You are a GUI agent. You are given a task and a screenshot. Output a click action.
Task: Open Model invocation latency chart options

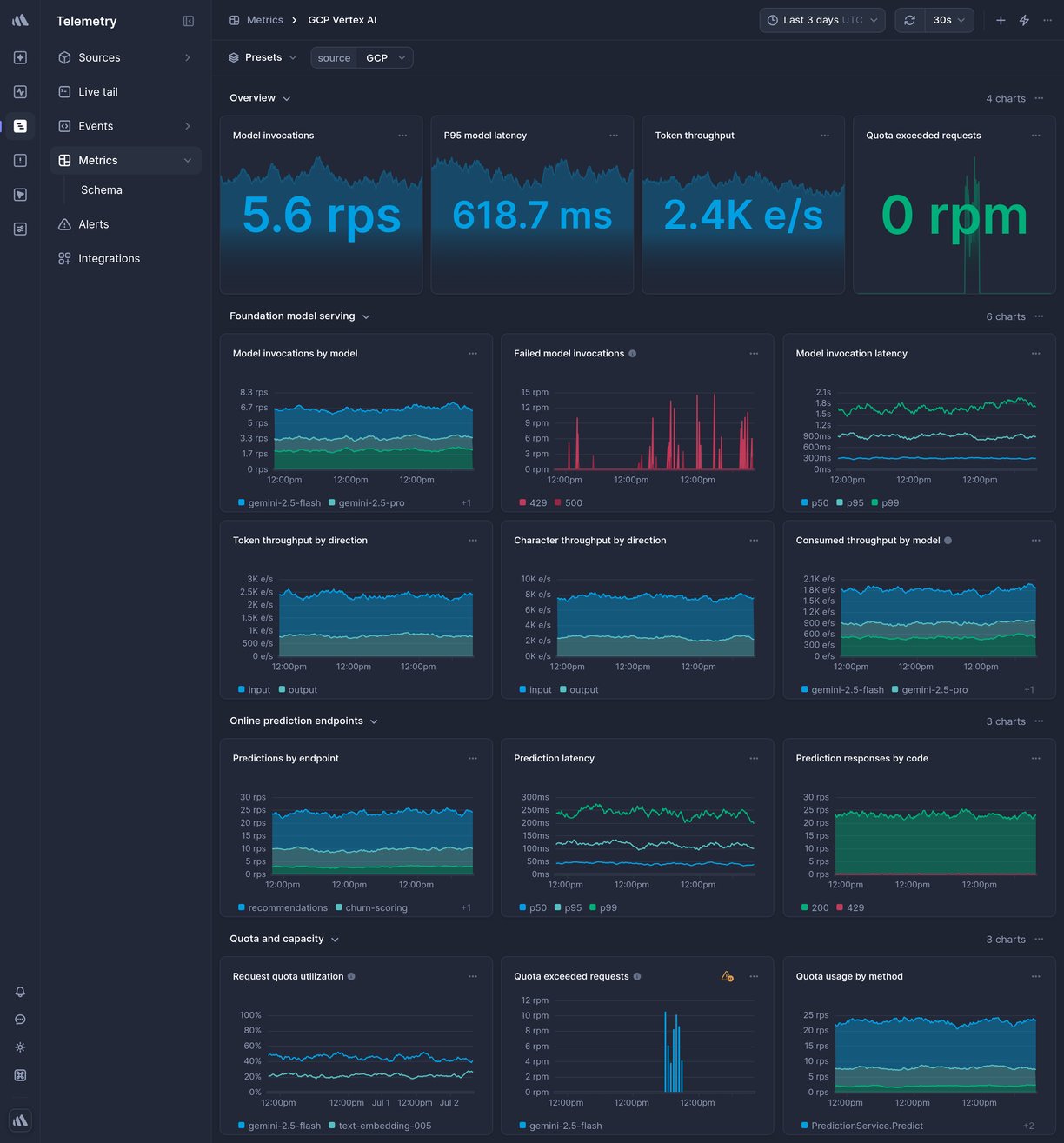[x=1035, y=354]
